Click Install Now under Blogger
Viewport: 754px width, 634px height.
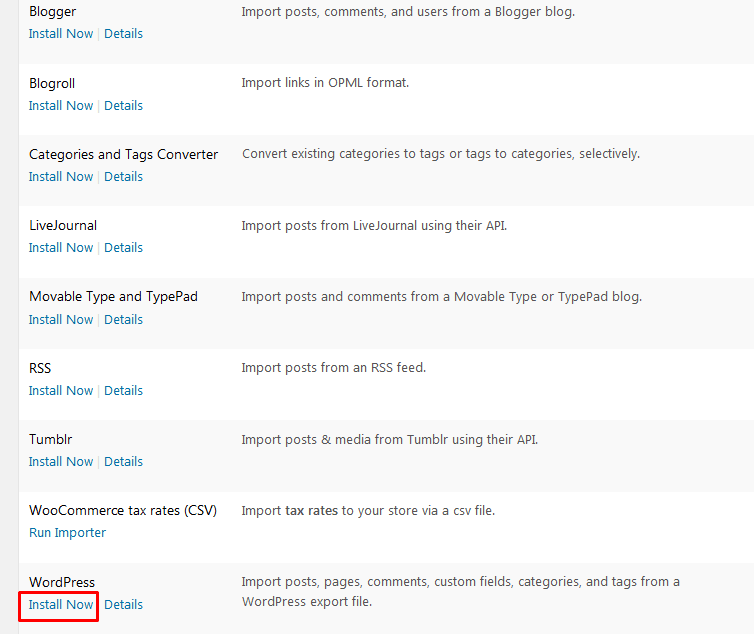[x=61, y=34]
